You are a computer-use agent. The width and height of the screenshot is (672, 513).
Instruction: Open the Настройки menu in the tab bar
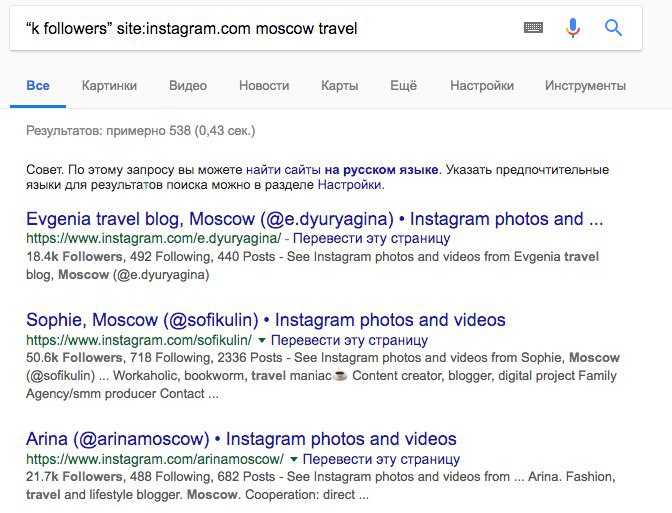pos(482,86)
